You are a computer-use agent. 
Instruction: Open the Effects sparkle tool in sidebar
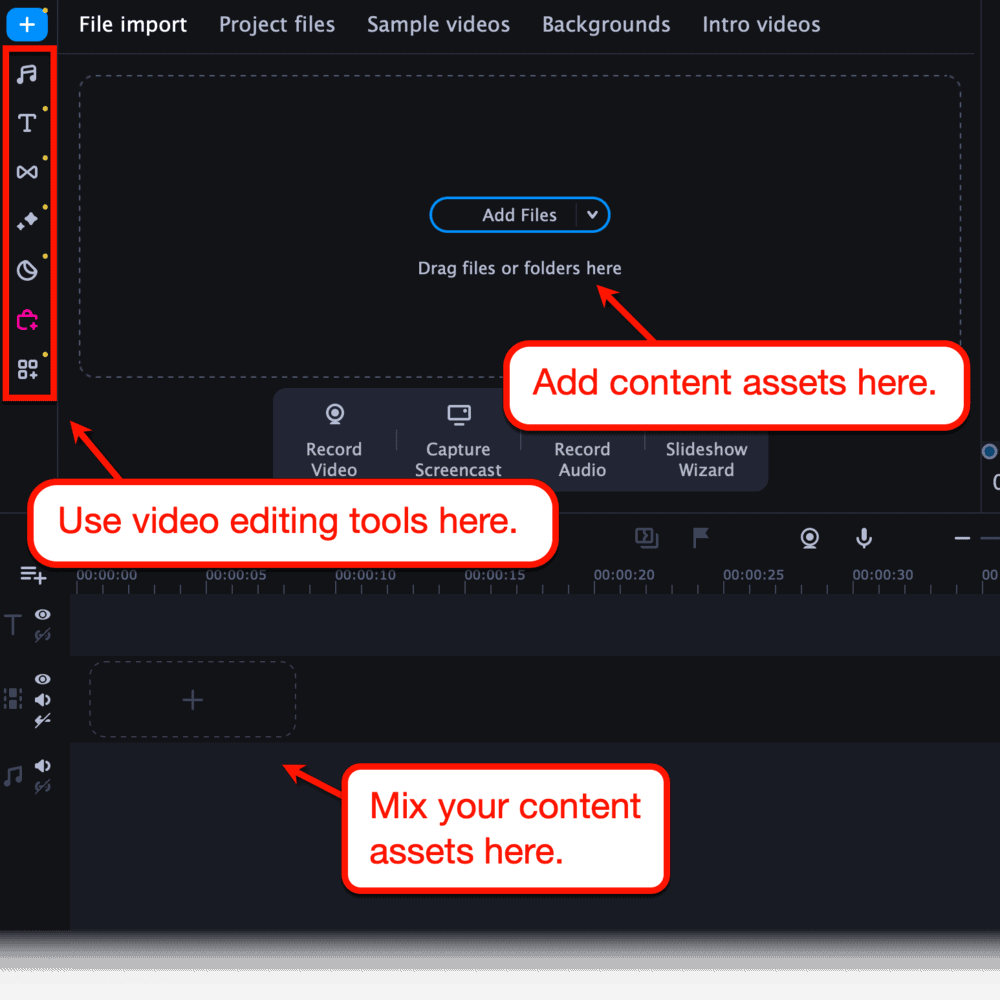(x=27, y=221)
